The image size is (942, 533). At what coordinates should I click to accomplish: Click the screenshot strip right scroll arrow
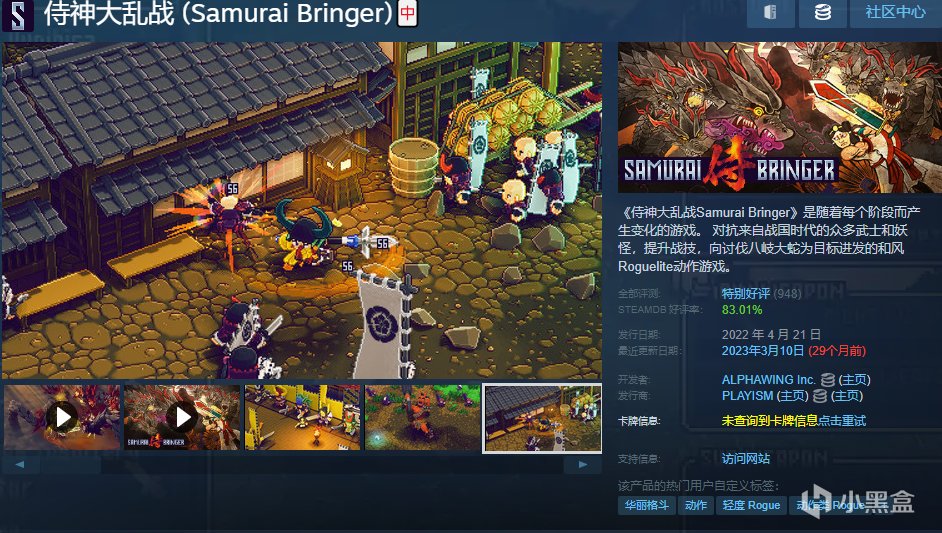[583, 464]
